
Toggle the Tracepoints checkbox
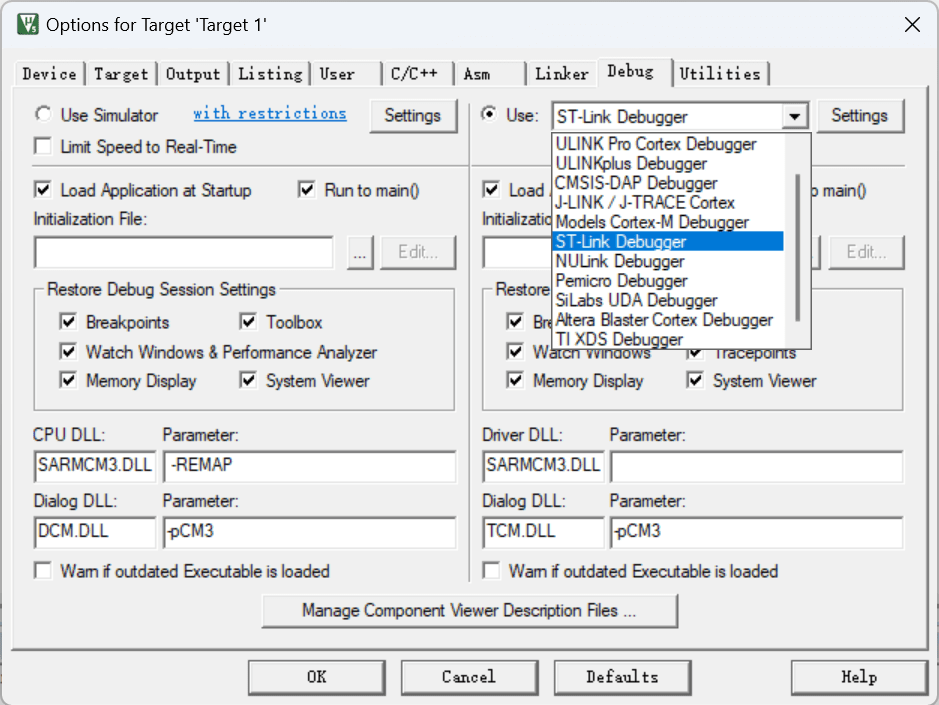695,353
